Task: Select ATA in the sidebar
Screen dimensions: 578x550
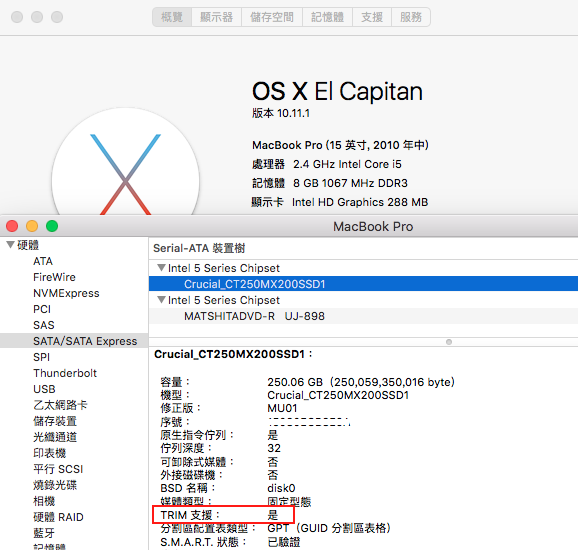Action: tap(43, 261)
